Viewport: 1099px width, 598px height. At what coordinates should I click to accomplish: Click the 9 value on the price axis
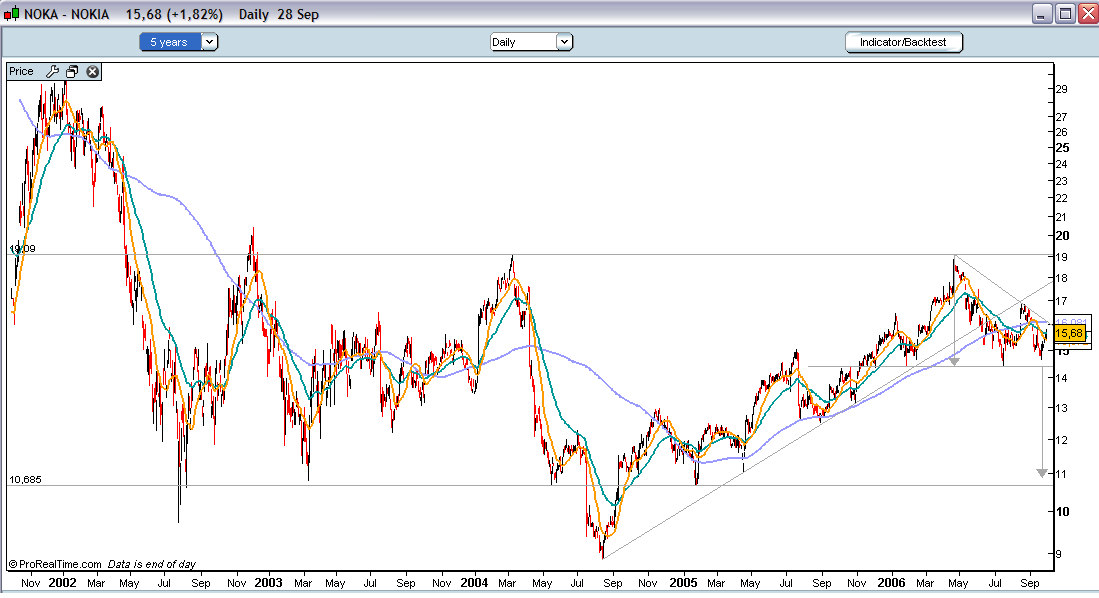tap(1058, 554)
